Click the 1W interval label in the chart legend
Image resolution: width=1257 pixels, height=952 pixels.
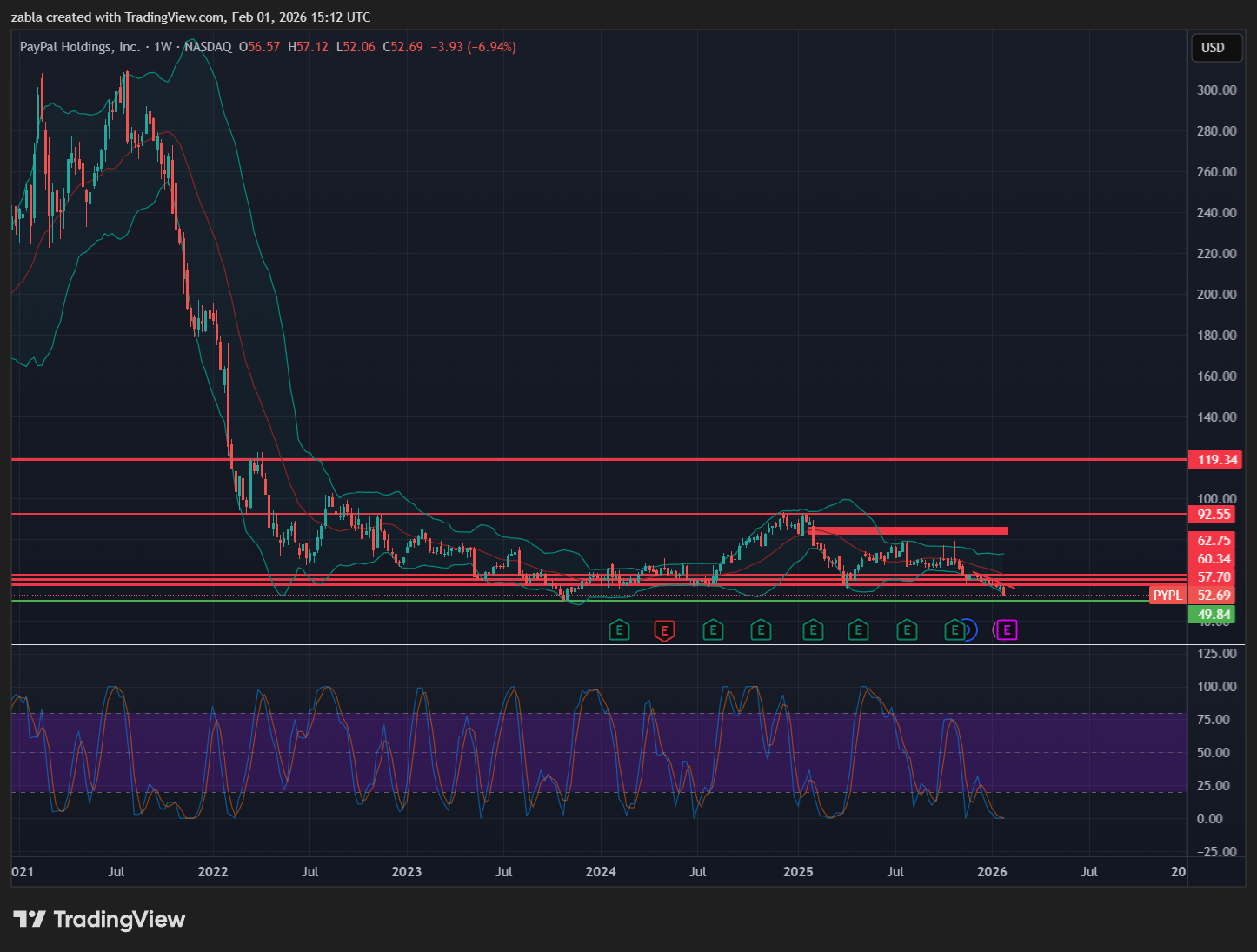click(x=163, y=47)
